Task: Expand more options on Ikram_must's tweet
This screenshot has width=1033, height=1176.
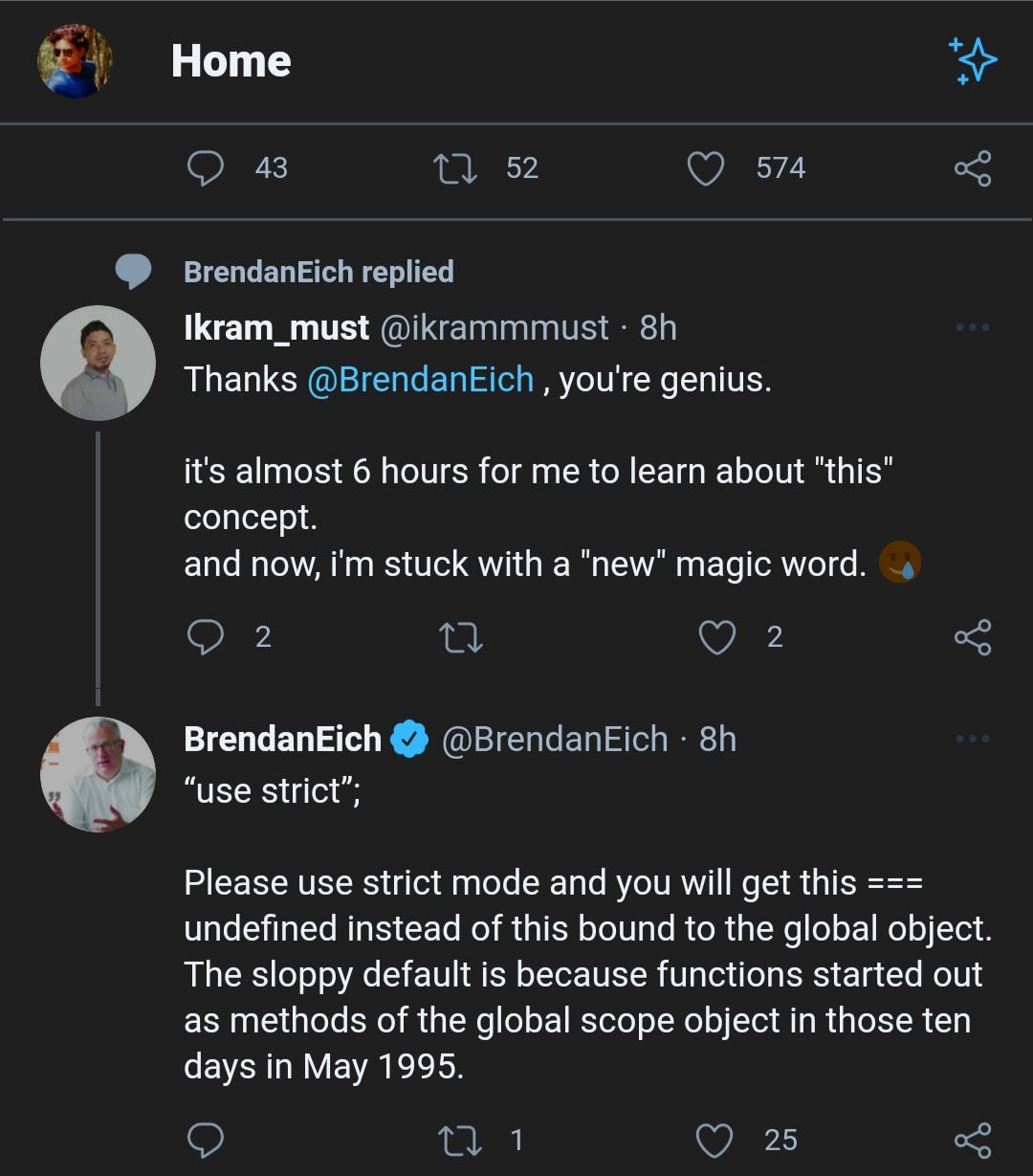Action: coord(973,327)
